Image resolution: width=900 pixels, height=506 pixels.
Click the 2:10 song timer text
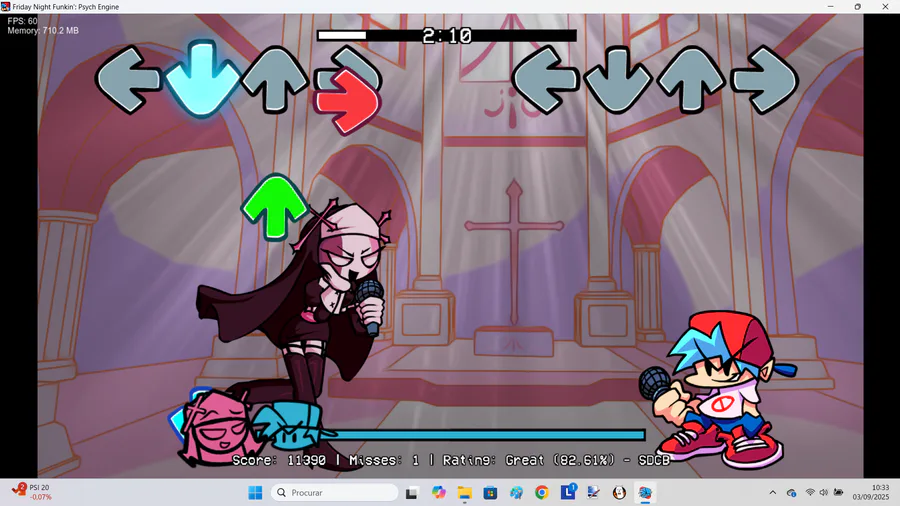click(447, 36)
